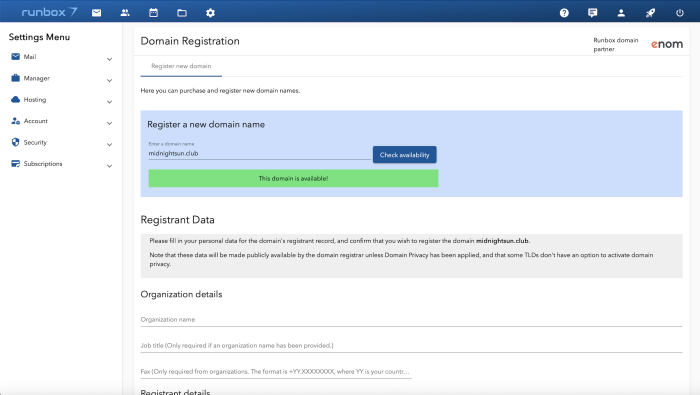Open the Files folder icon
Image resolution: width=700 pixels, height=395 pixels.
[x=182, y=13]
